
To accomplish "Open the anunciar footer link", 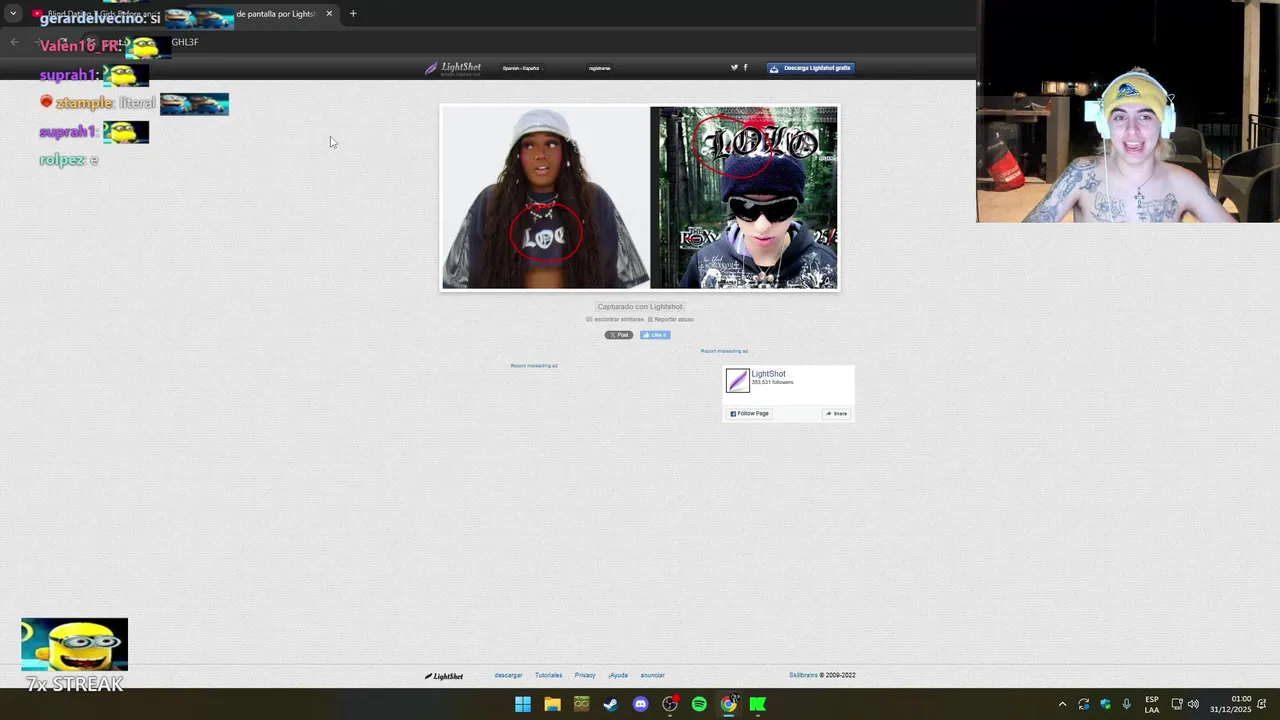I will click(x=652, y=675).
